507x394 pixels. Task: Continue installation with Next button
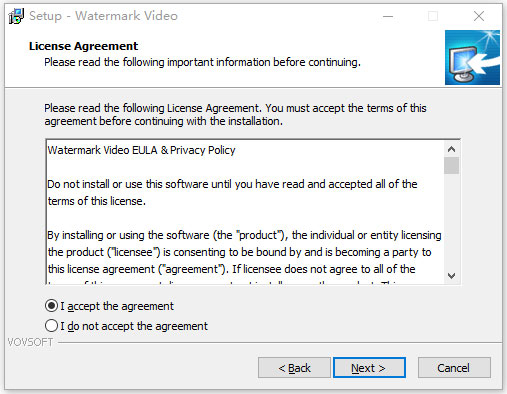coord(369,368)
